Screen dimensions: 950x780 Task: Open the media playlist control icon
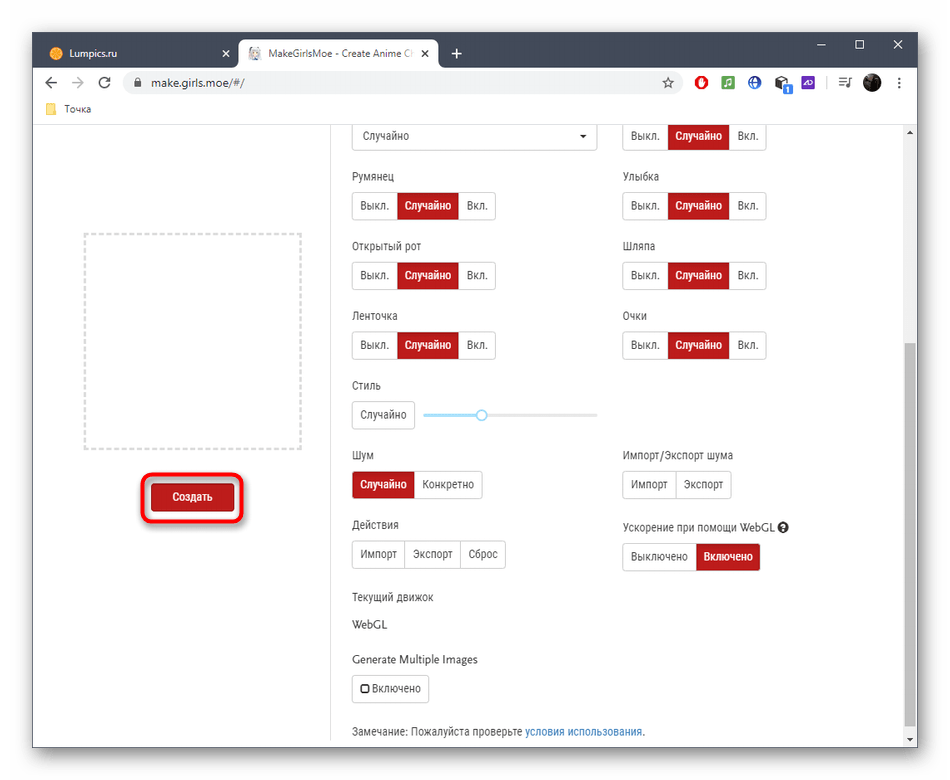coord(844,83)
